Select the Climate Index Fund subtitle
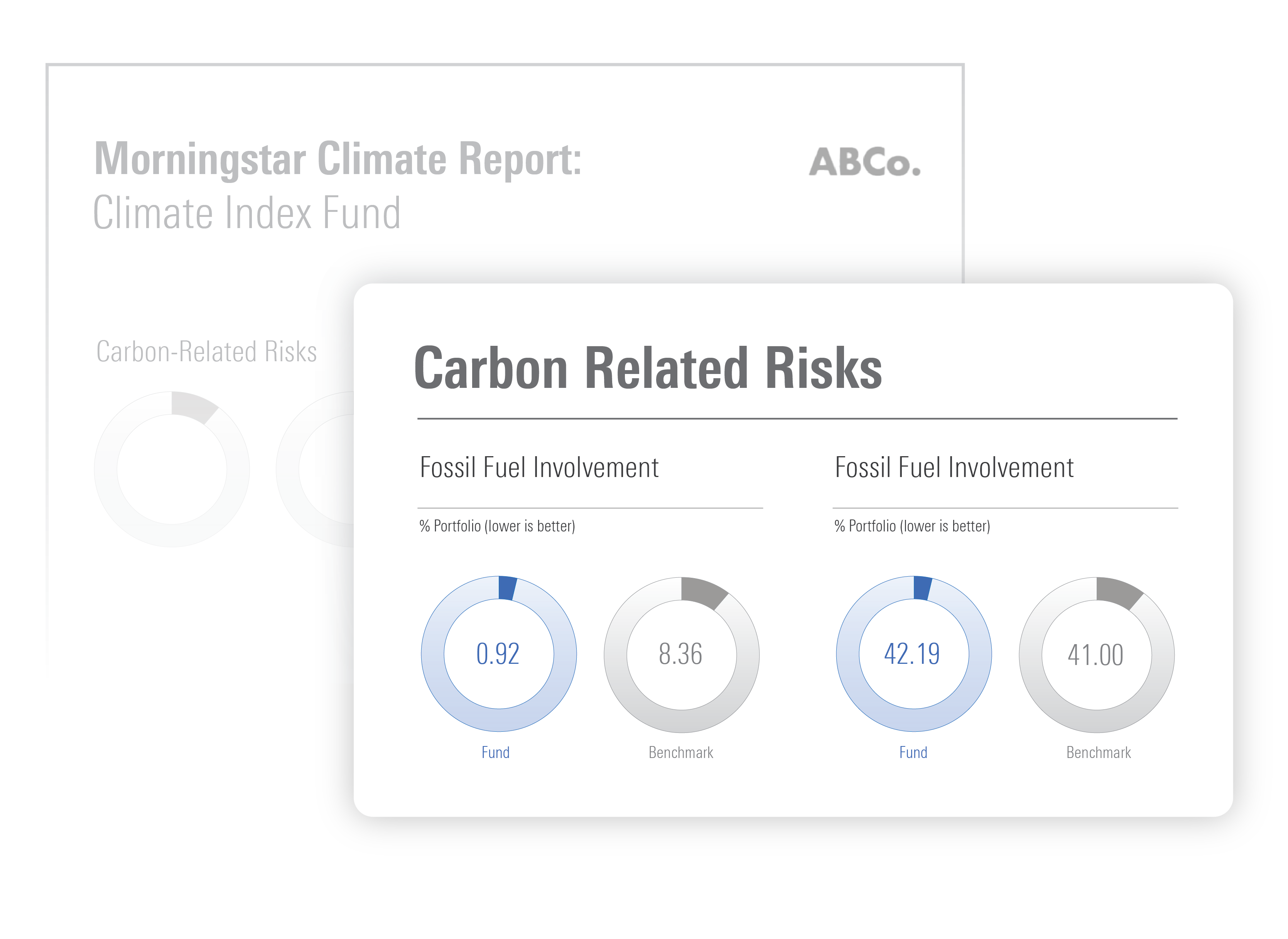The height and width of the screenshot is (939, 1288). tap(246, 213)
